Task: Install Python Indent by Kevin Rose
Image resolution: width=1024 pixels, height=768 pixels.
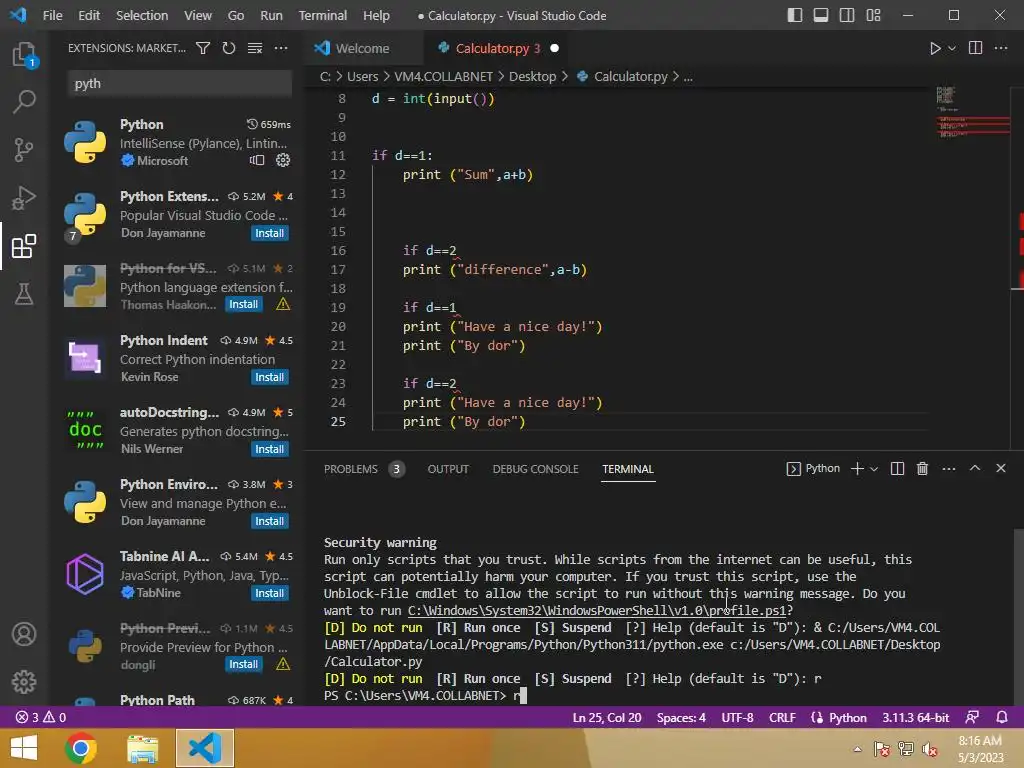Action: point(269,377)
